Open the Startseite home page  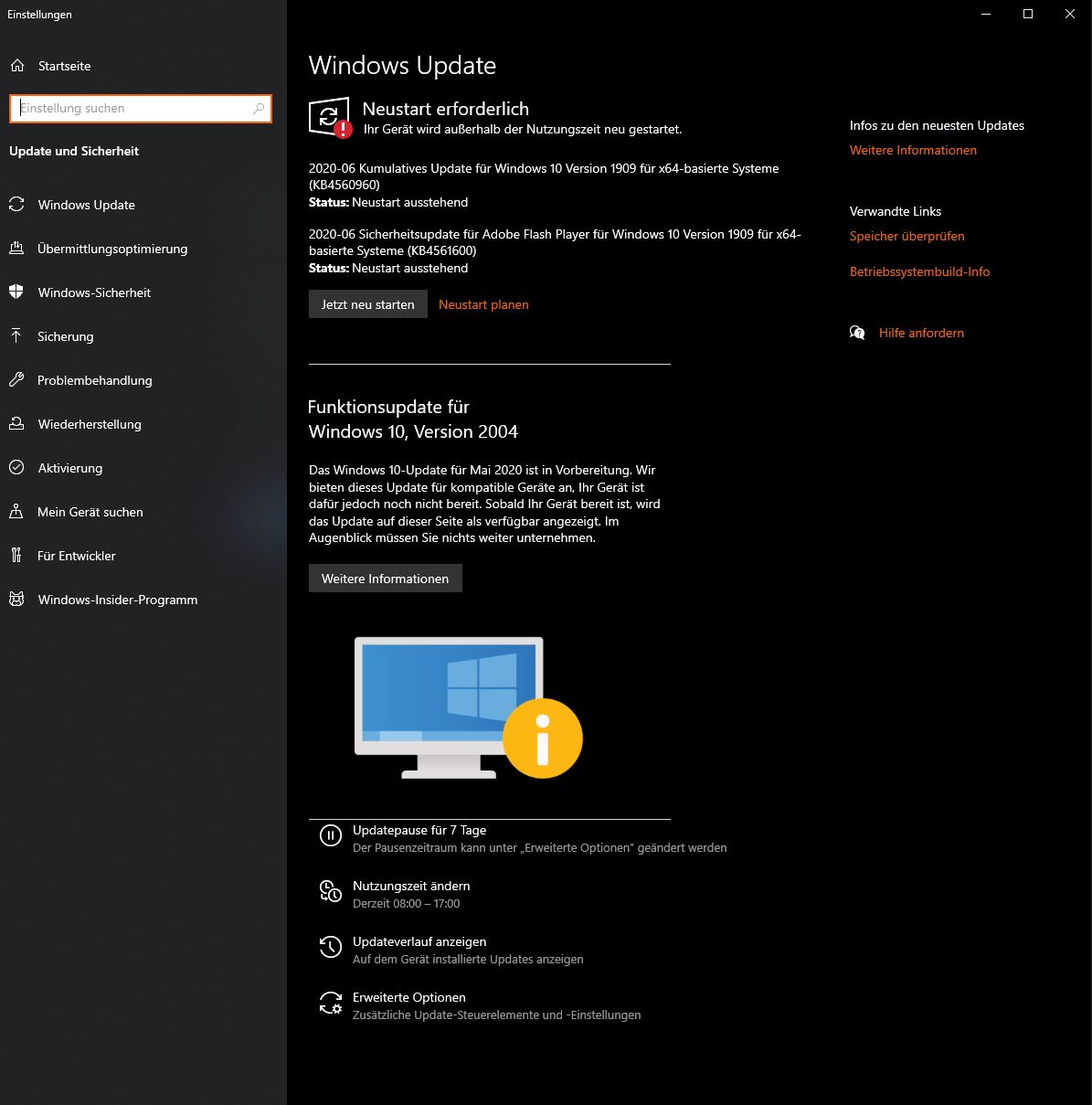64,66
